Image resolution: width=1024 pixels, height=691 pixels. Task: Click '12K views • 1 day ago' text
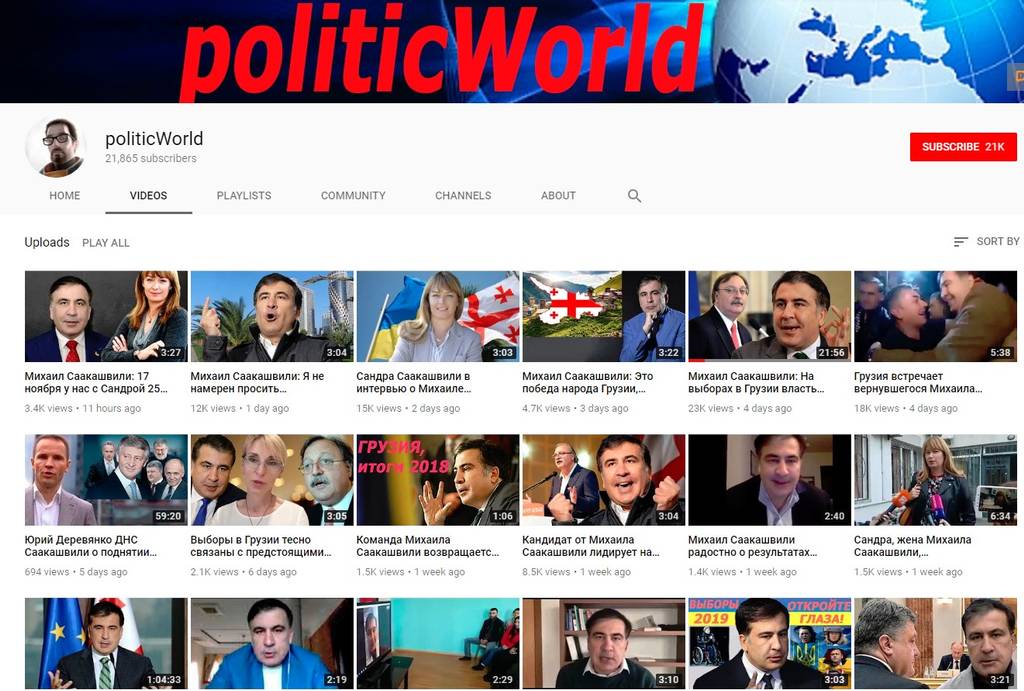pos(240,408)
